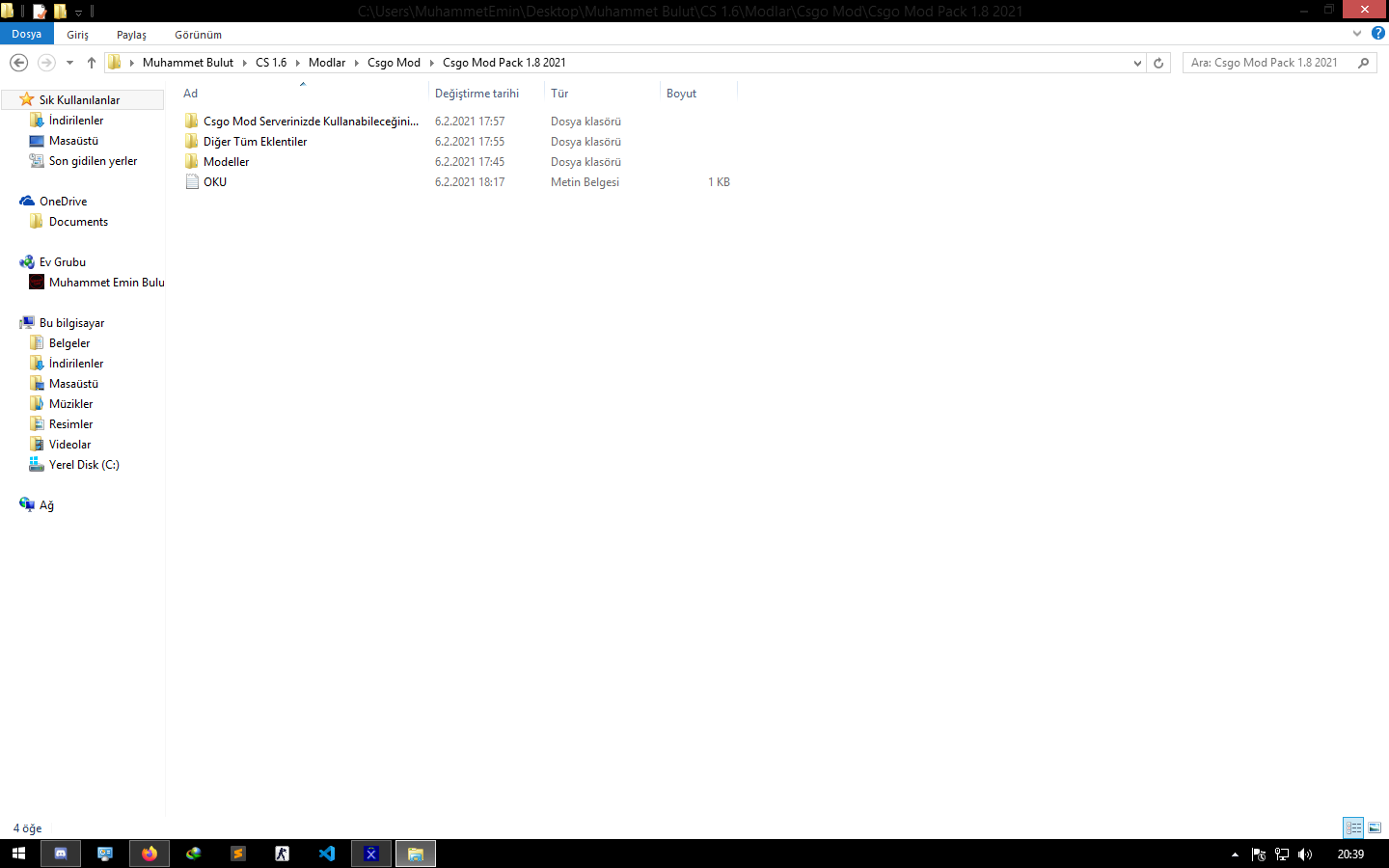Viewport: 1389px width, 868px height.
Task: Open İndirilenler under Sık Kullanılanlar
Action: (x=76, y=121)
